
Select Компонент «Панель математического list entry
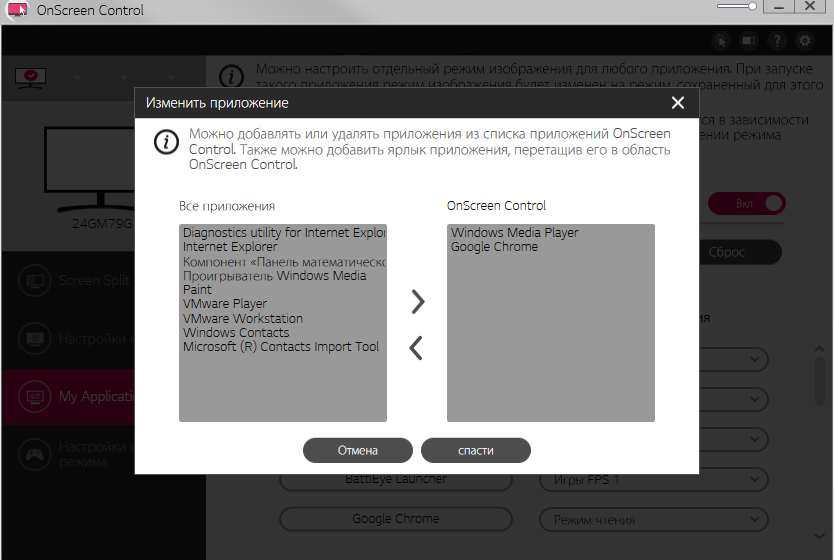click(x=284, y=262)
